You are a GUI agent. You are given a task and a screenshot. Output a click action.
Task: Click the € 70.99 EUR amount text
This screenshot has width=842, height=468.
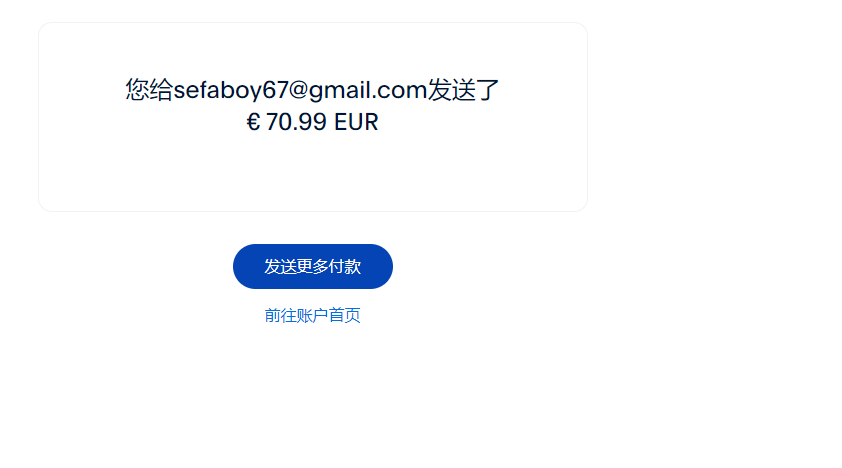click(313, 122)
